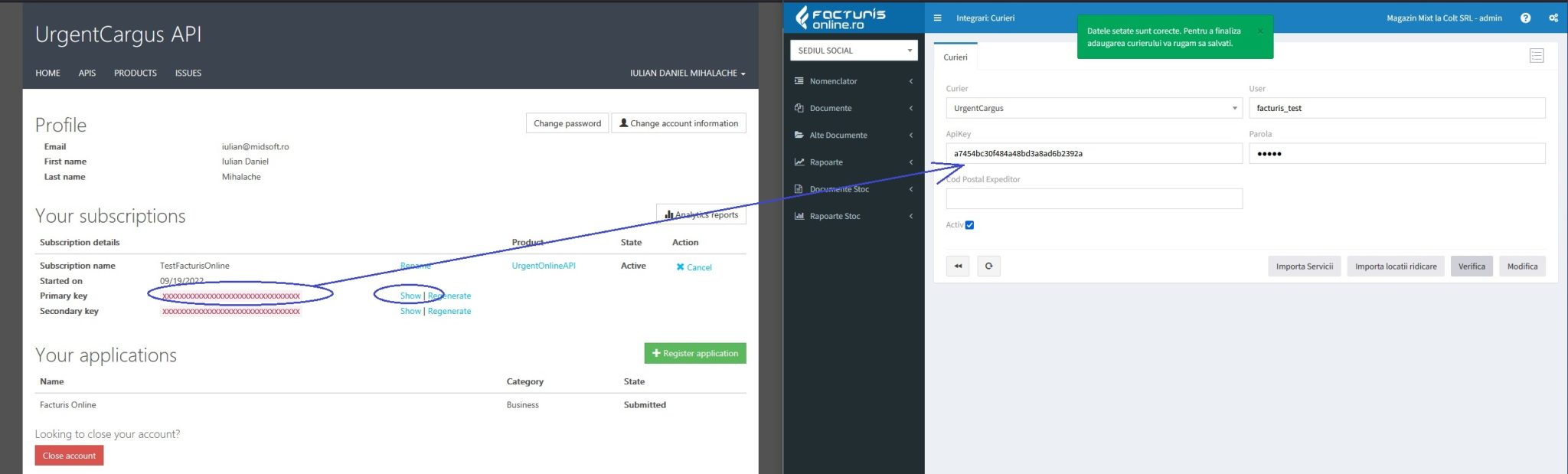Click the Documente copy icon in sidebar
This screenshot has width=1568, height=474.
coord(799,108)
